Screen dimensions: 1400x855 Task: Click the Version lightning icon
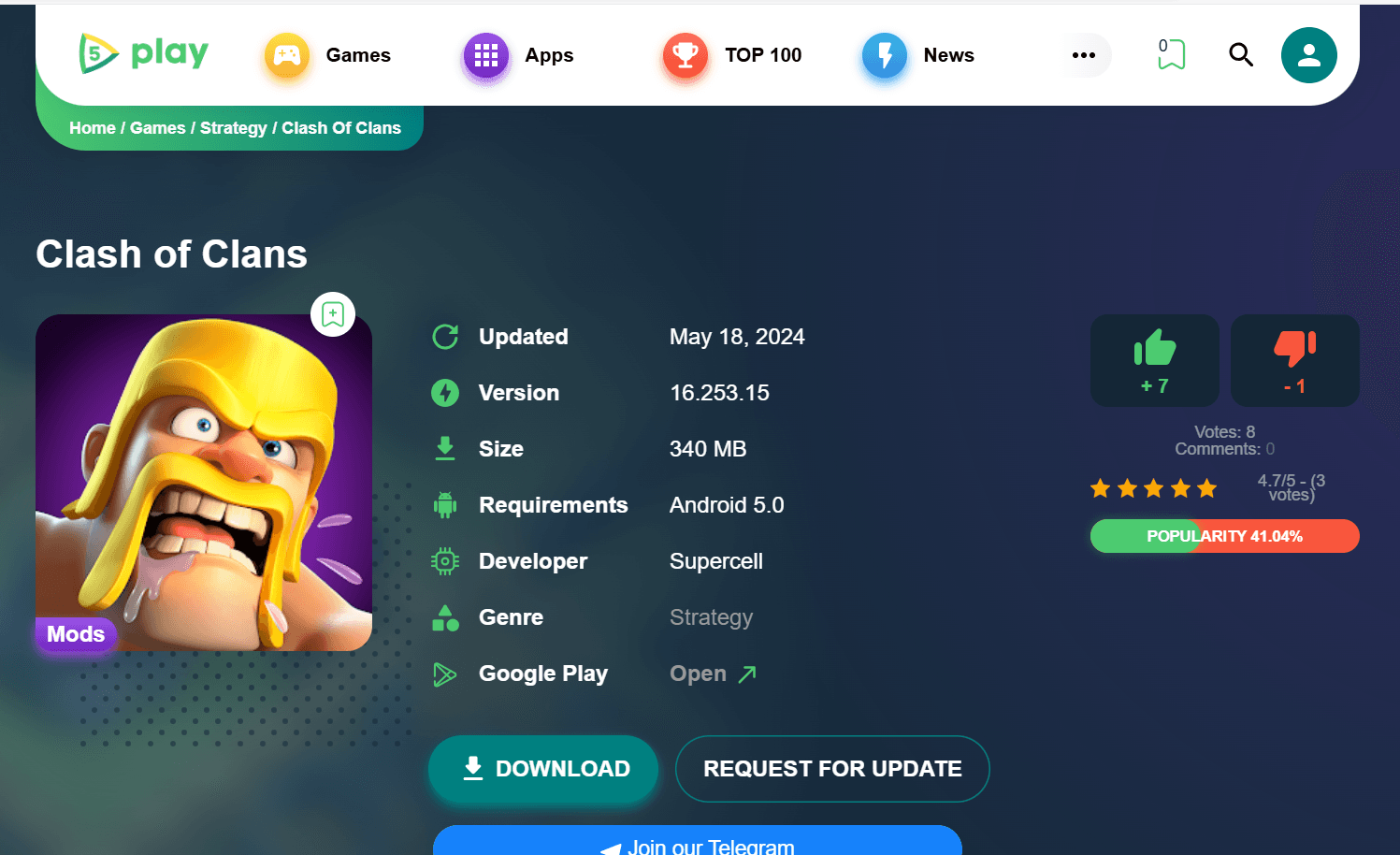445,393
